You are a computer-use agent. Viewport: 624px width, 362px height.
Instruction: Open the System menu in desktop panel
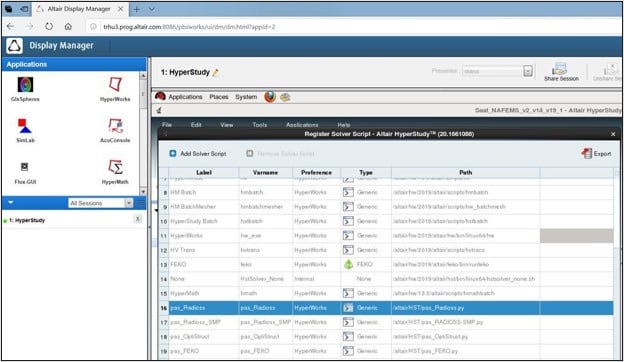pyautogui.click(x=246, y=97)
